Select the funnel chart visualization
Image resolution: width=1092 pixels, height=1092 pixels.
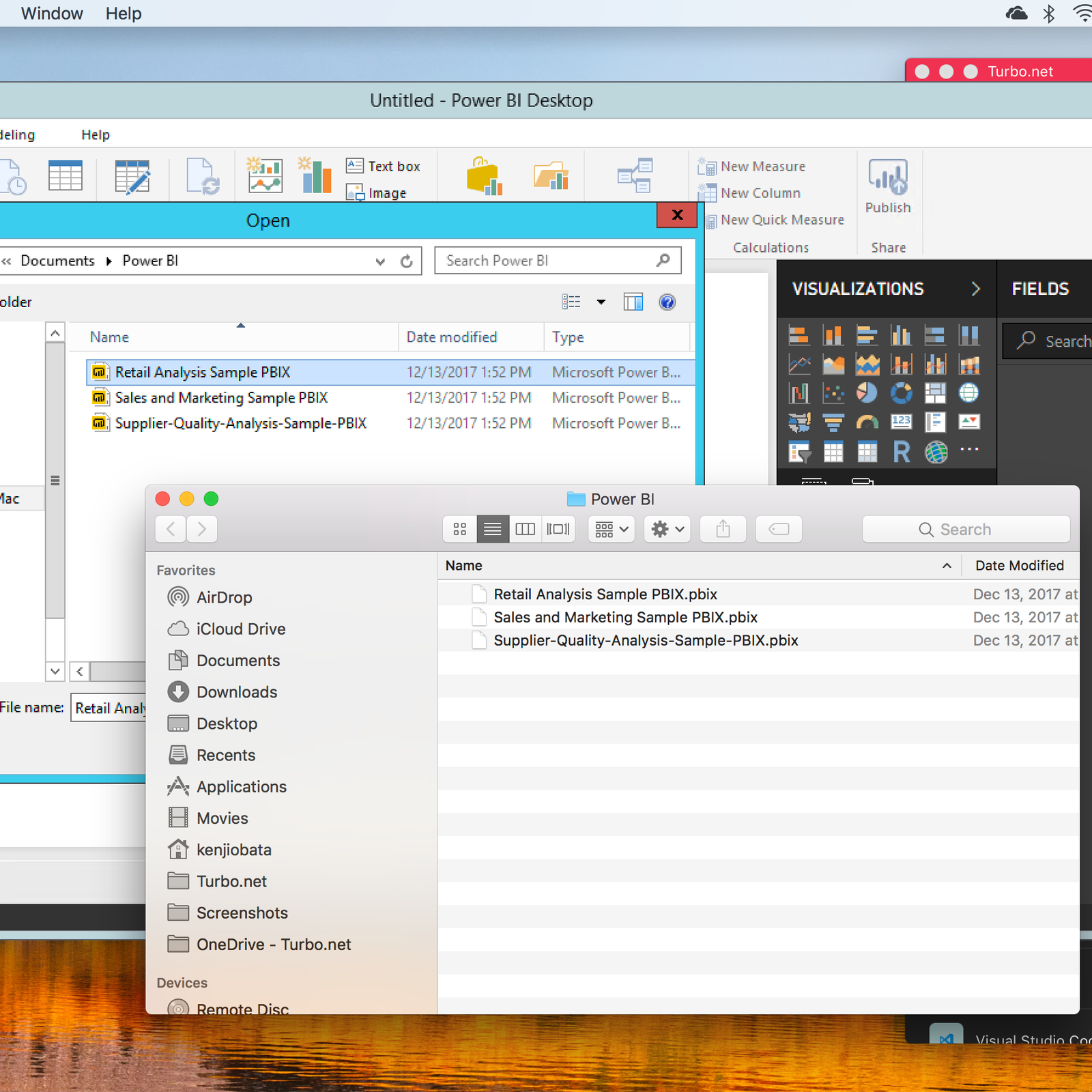[x=833, y=422]
